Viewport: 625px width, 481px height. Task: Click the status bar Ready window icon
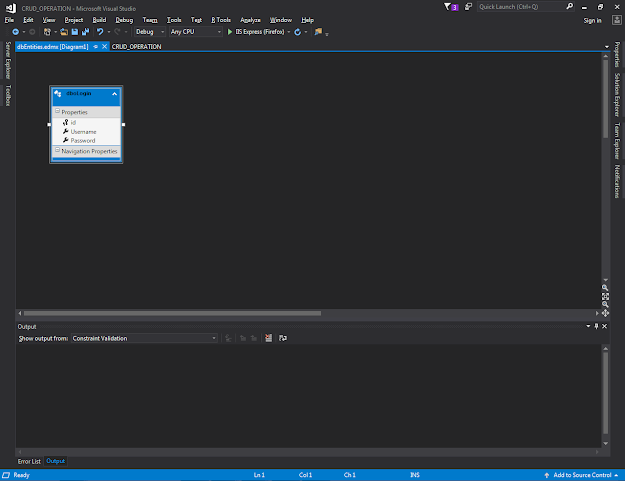tap(6, 475)
